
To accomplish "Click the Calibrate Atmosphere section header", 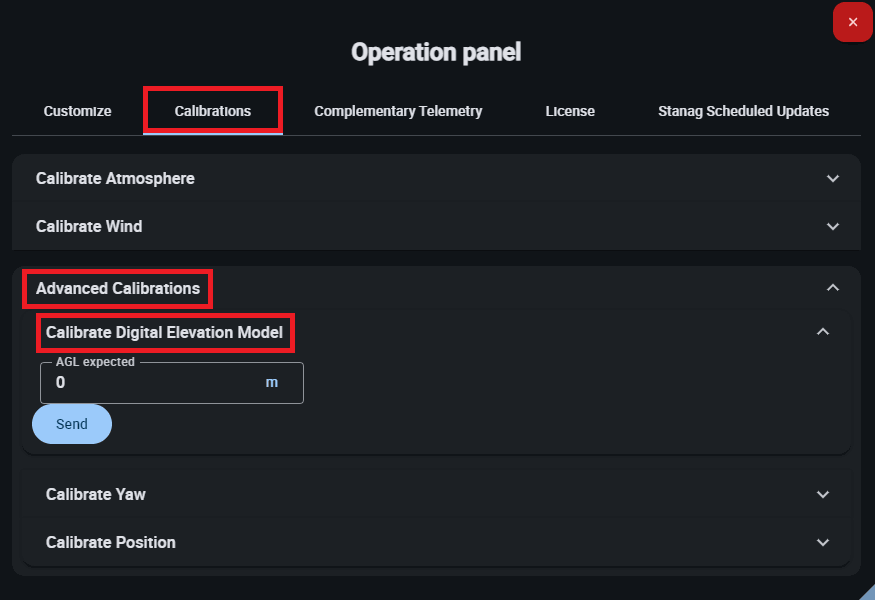I will [x=115, y=179].
